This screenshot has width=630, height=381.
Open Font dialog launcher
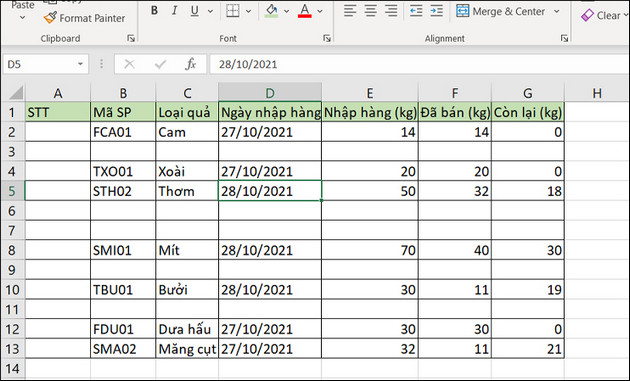click(327, 39)
